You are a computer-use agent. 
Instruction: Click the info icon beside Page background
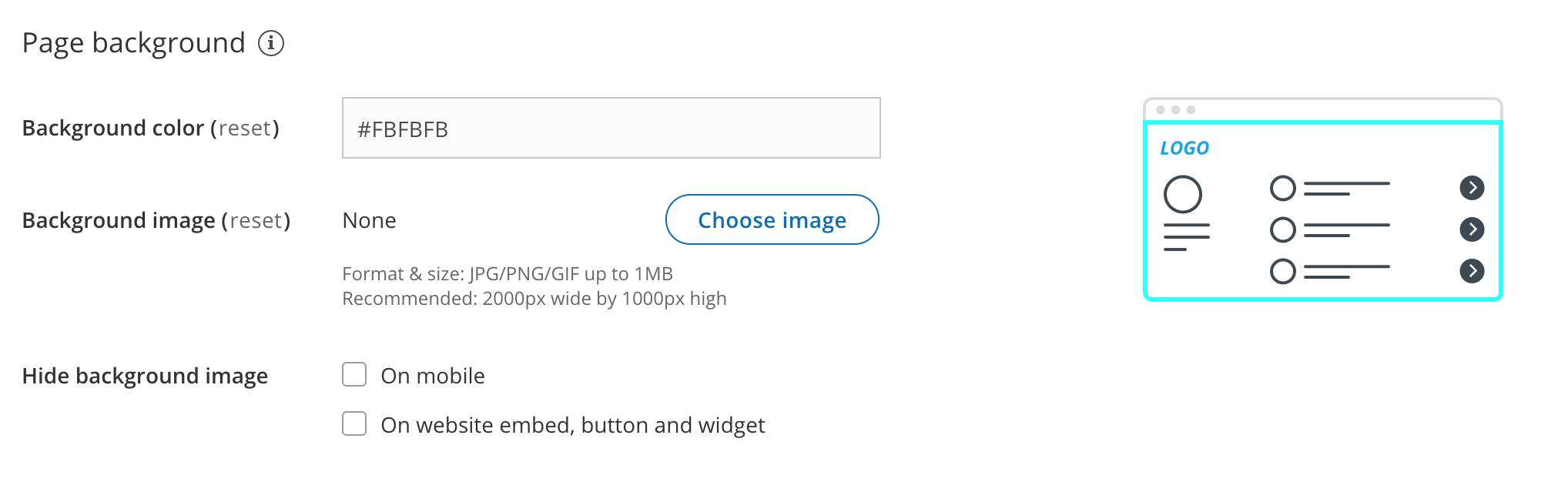pyautogui.click(x=270, y=43)
